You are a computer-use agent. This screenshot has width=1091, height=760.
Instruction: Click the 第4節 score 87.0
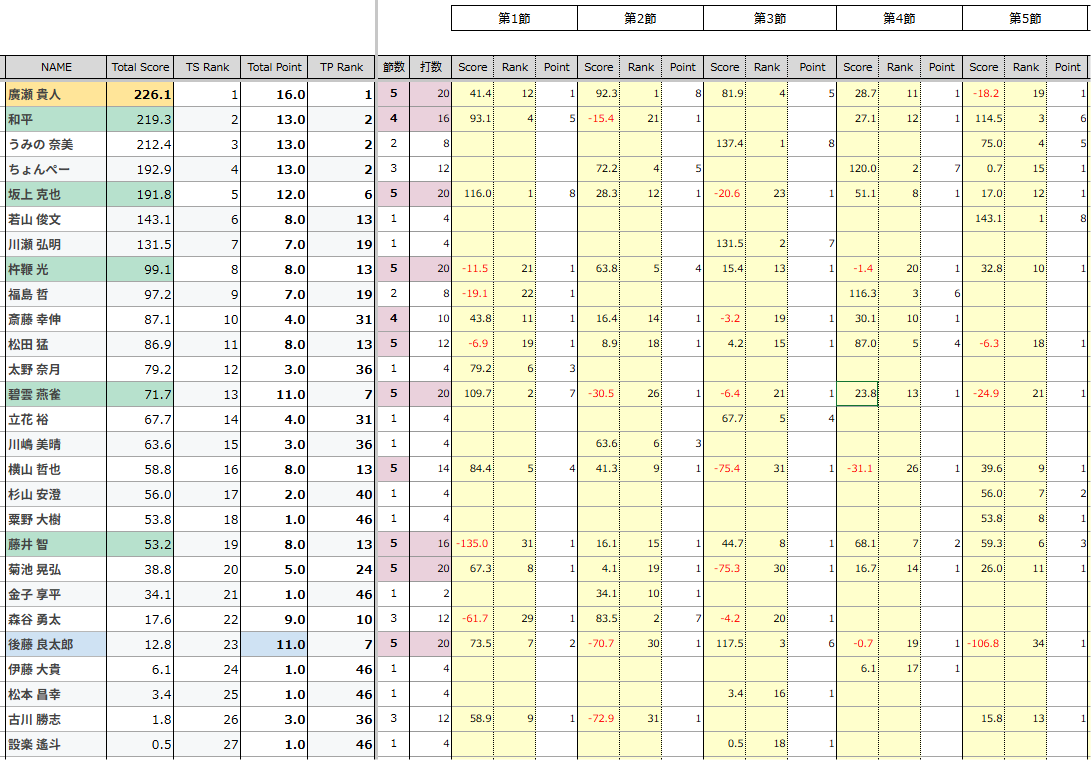(x=857, y=345)
